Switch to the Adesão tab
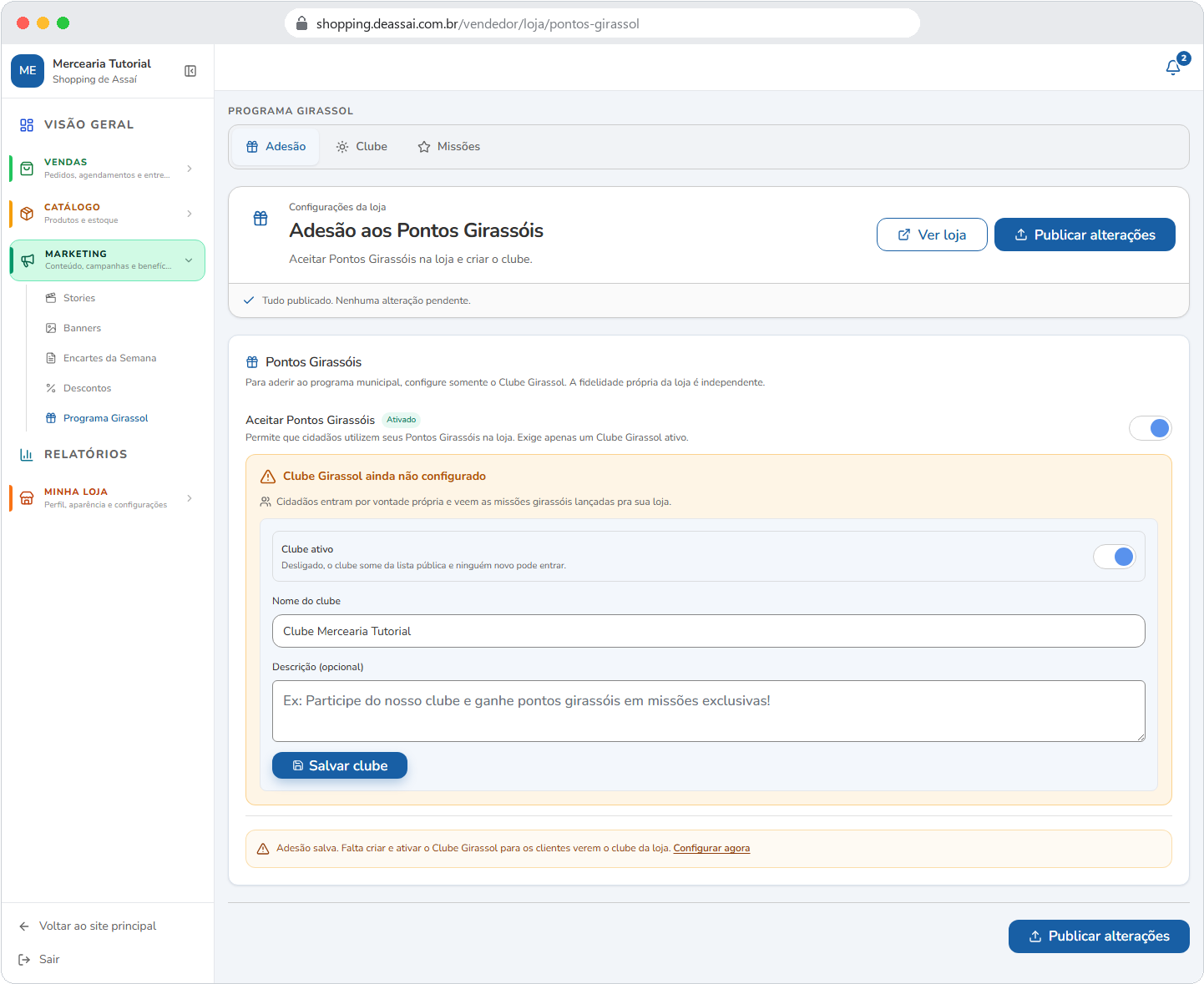The height and width of the screenshot is (984, 1204). pyautogui.click(x=276, y=147)
